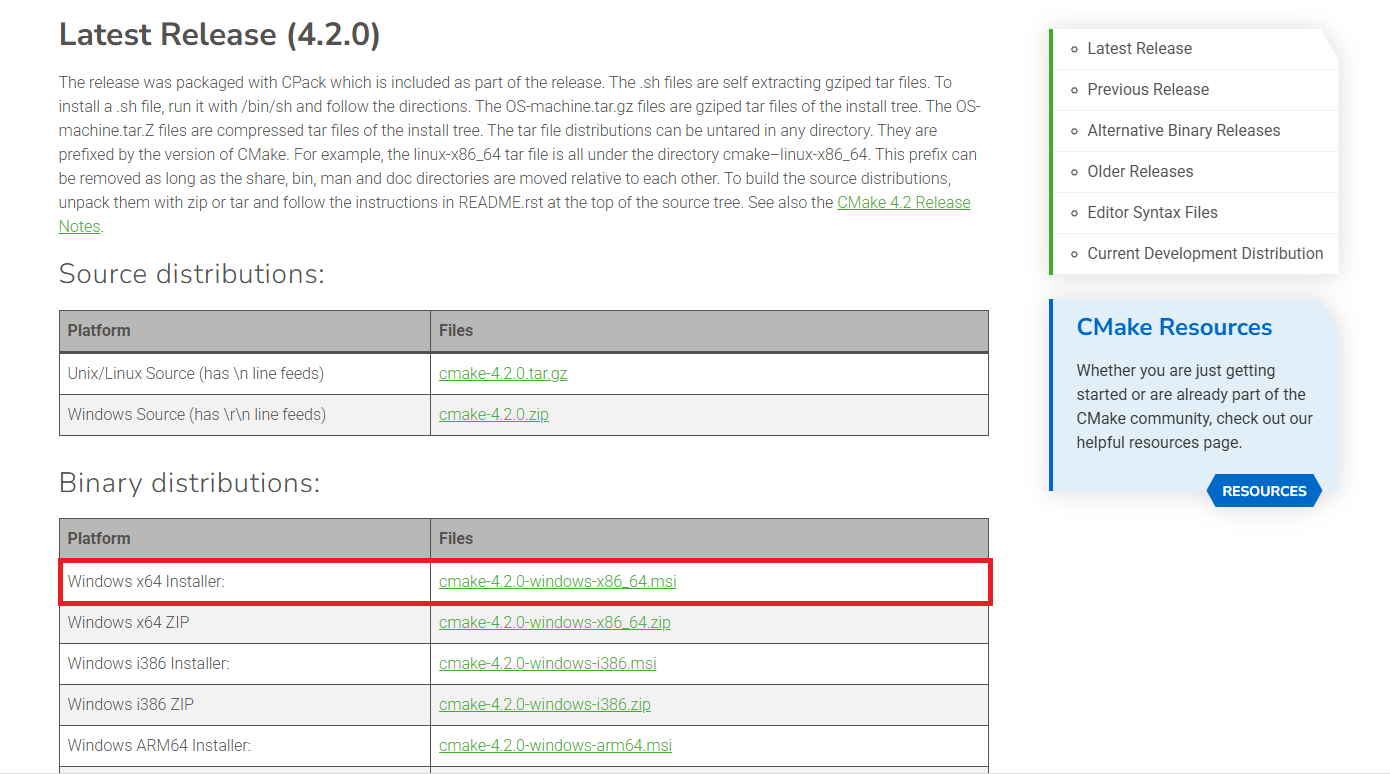Select the Windows i386 ZIP cell

pos(245,704)
